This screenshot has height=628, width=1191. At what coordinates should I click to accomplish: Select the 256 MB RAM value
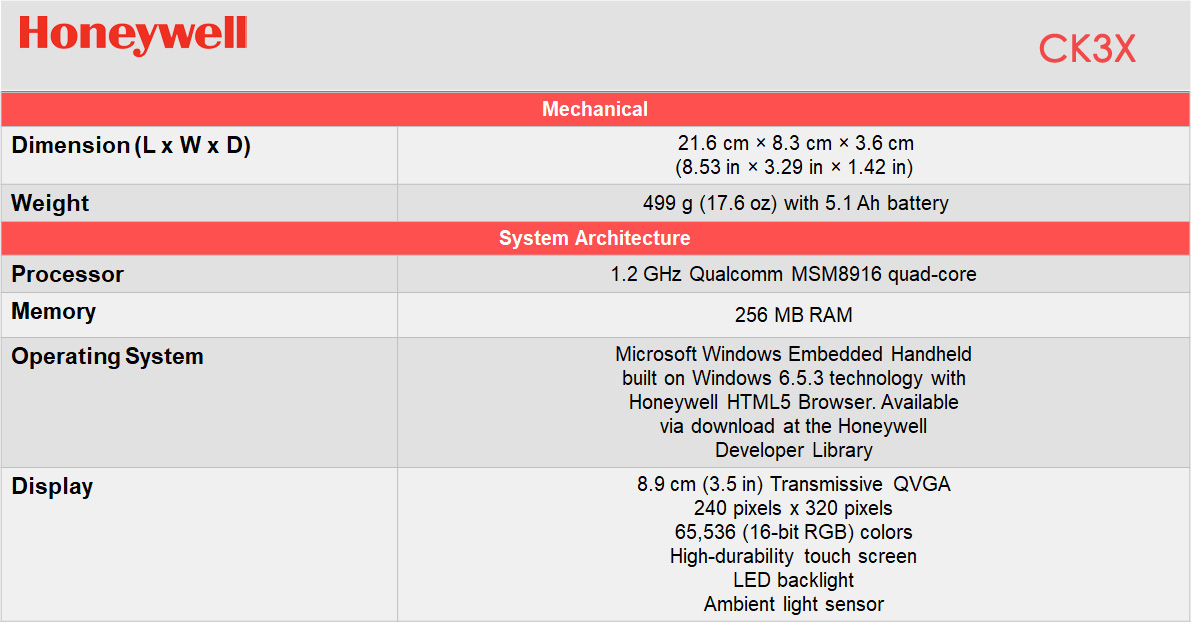pyautogui.click(x=794, y=315)
